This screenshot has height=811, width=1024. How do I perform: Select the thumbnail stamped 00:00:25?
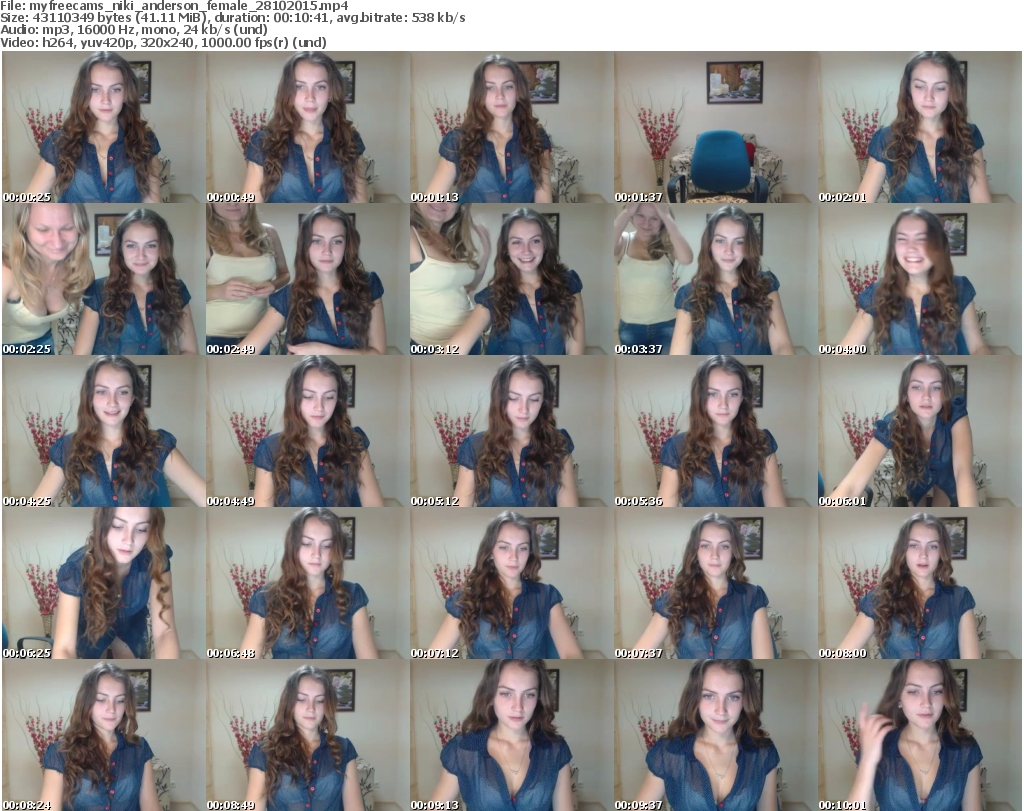click(104, 127)
